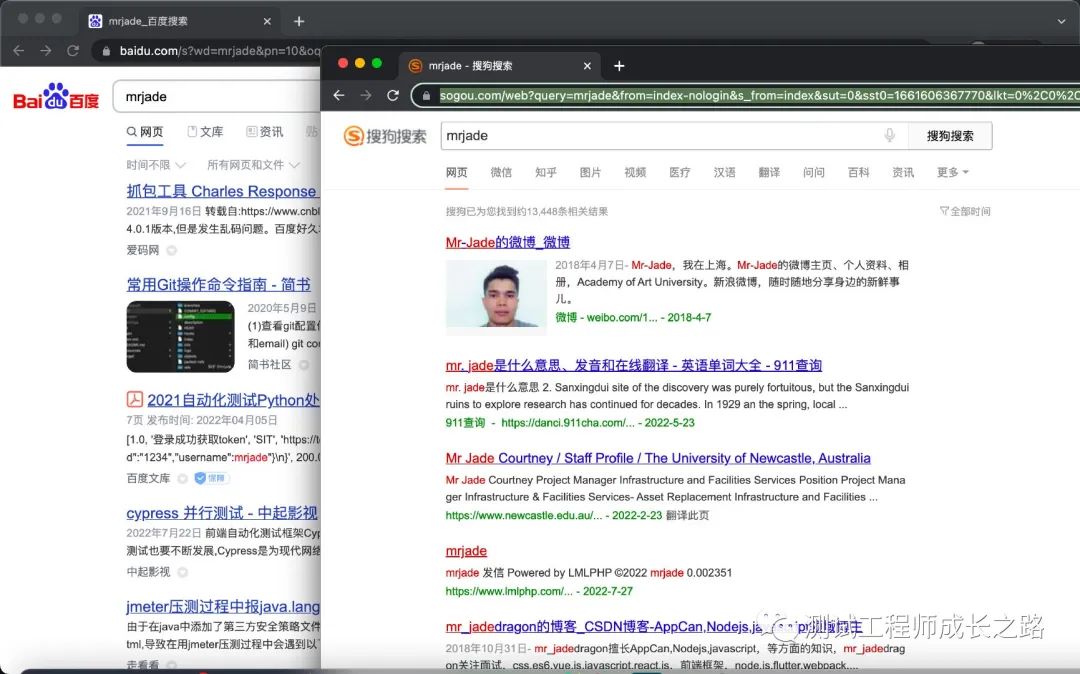This screenshot has width=1080, height=674.
Task: Reload the Sogou page with refresh icon
Action: pyautogui.click(x=393, y=95)
